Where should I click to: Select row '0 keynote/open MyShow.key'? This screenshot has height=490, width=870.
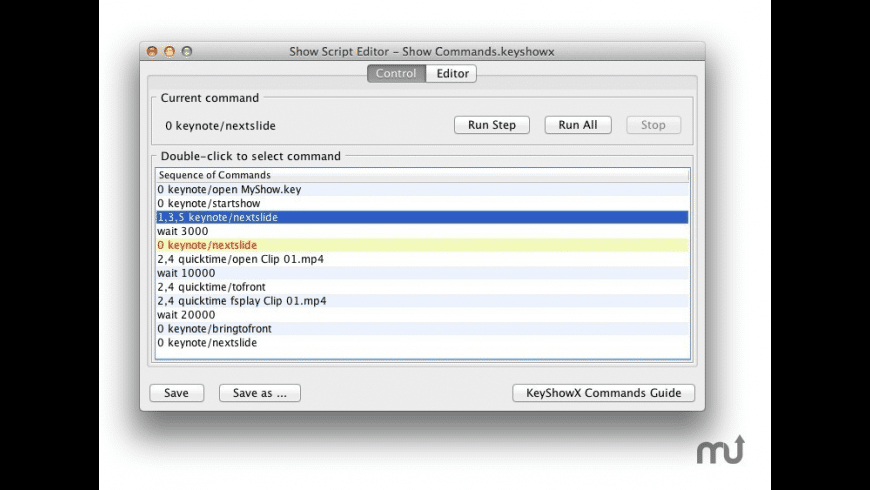tap(422, 189)
